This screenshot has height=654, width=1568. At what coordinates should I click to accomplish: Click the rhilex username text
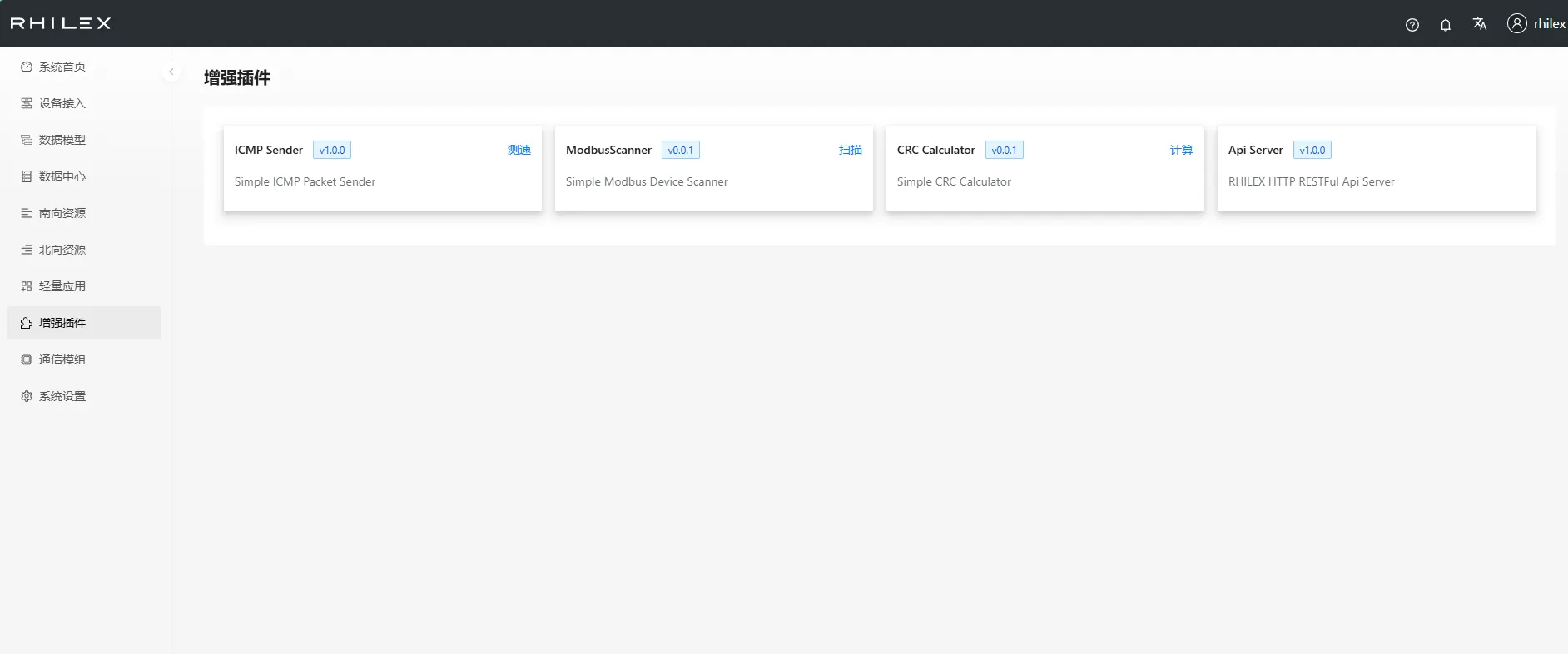tap(1550, 24)
